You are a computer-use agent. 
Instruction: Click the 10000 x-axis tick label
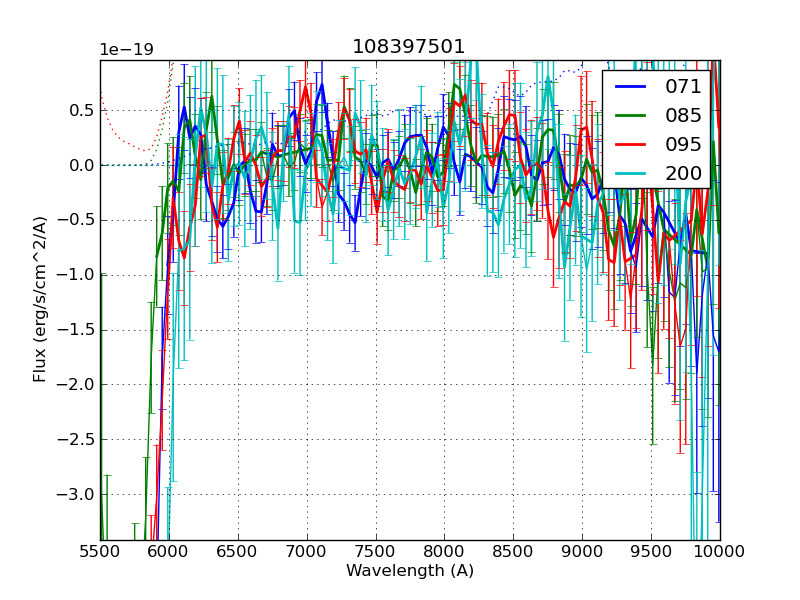click(x=720, y=551)
